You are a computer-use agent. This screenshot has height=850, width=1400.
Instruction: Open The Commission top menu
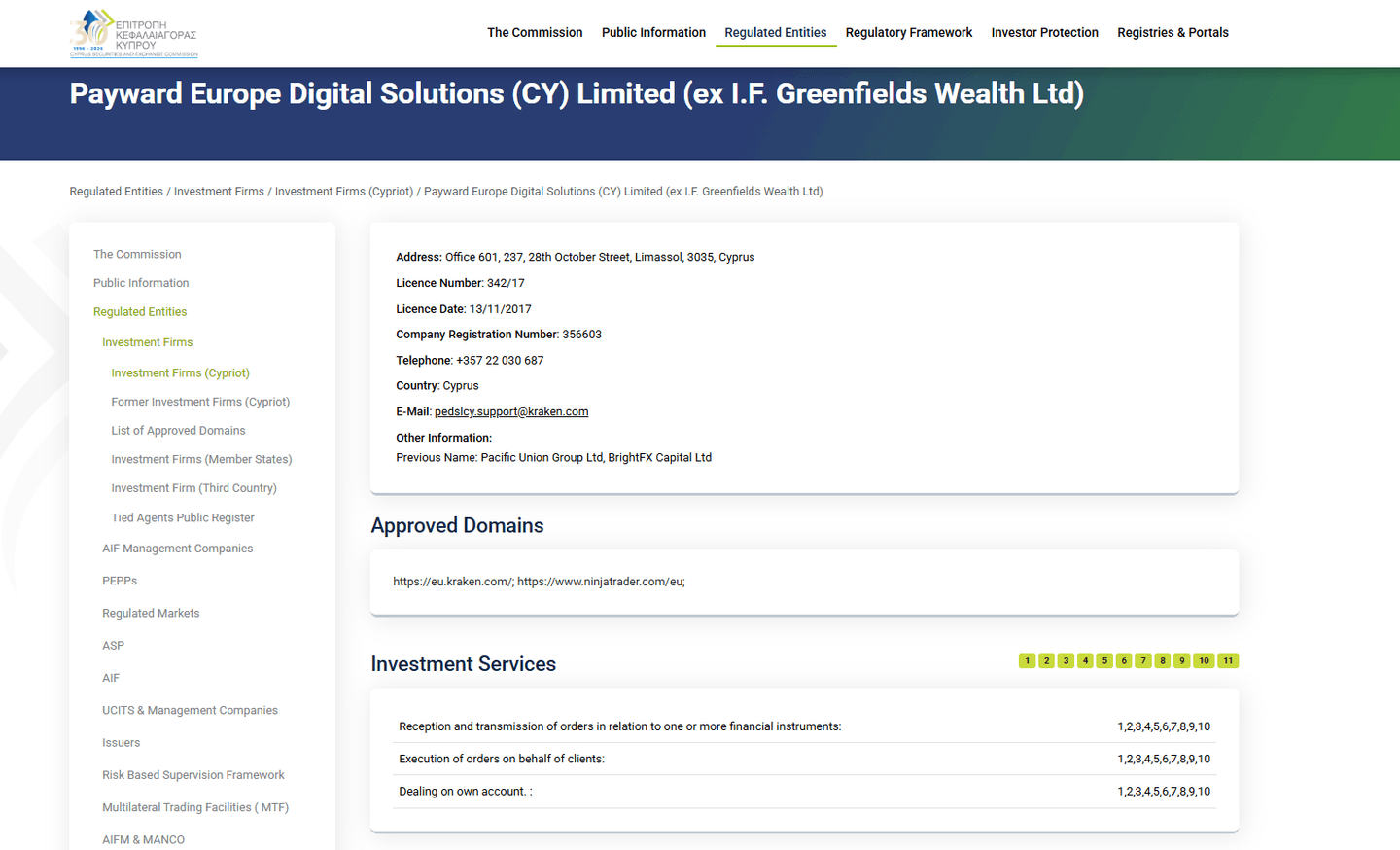pyautogui.click(x=535, y=33)
